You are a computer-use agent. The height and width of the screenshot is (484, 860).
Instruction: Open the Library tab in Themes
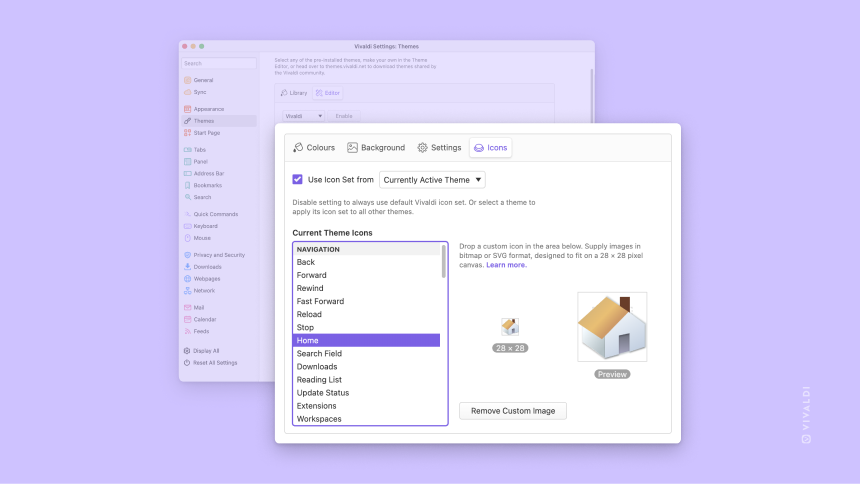294,93
